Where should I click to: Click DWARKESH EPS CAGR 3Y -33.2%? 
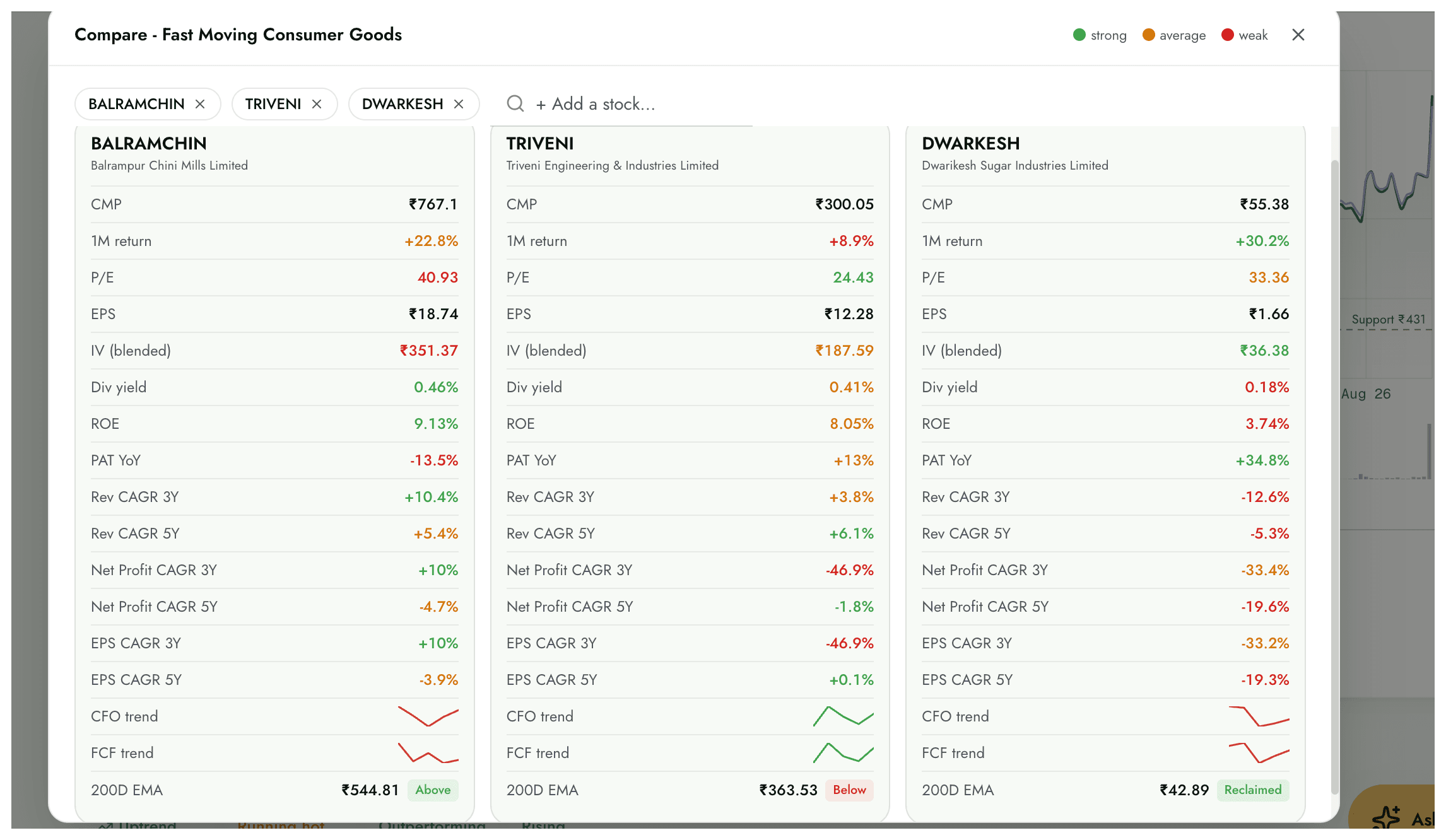(x=1265, y=643)
